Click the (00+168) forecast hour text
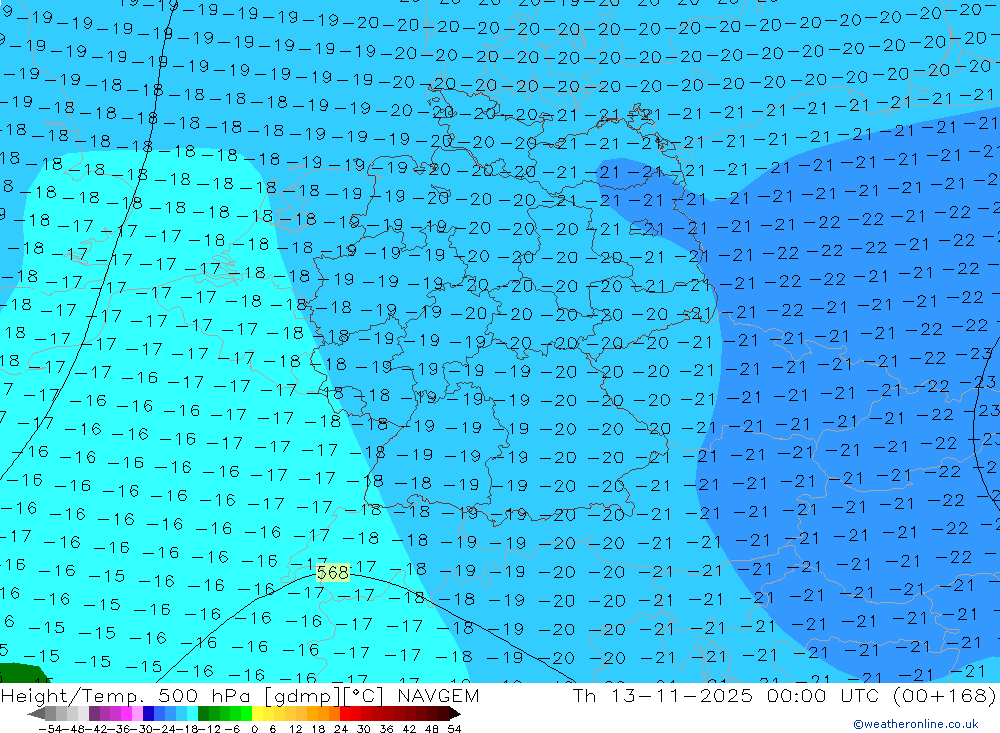This screenshot has height=733, width=1000. click(945, 695)
